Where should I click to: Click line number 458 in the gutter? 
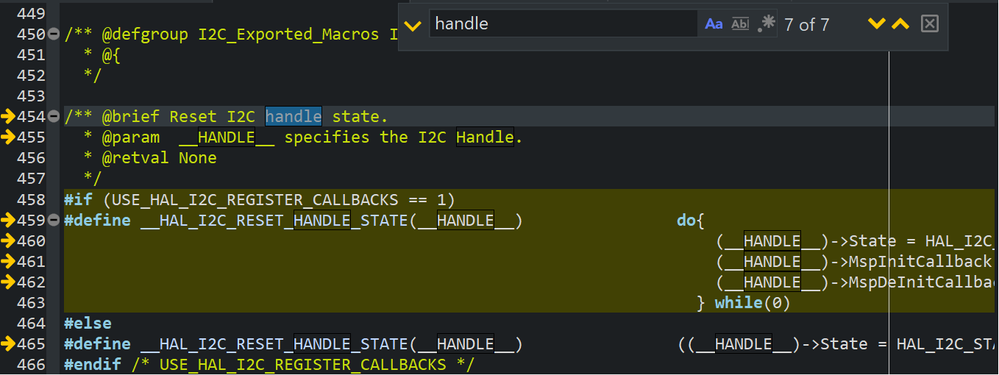pyautogui.click(x=32, y=200)
